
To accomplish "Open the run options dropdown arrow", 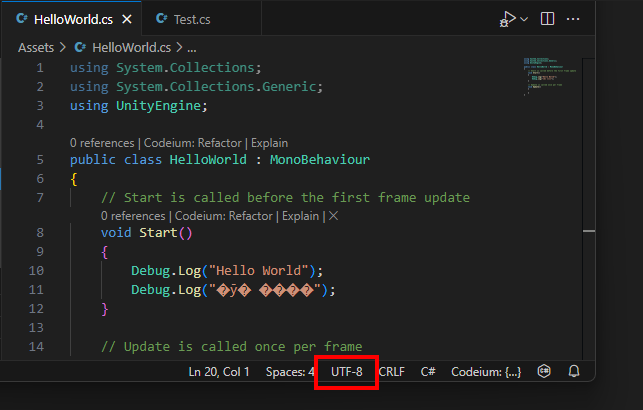I will [524, 19].
